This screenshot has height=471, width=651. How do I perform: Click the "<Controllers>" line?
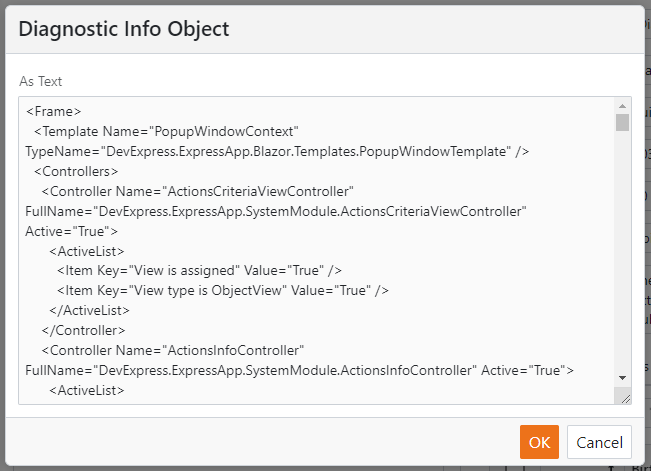pyautogui.click(x=76, y=171)
